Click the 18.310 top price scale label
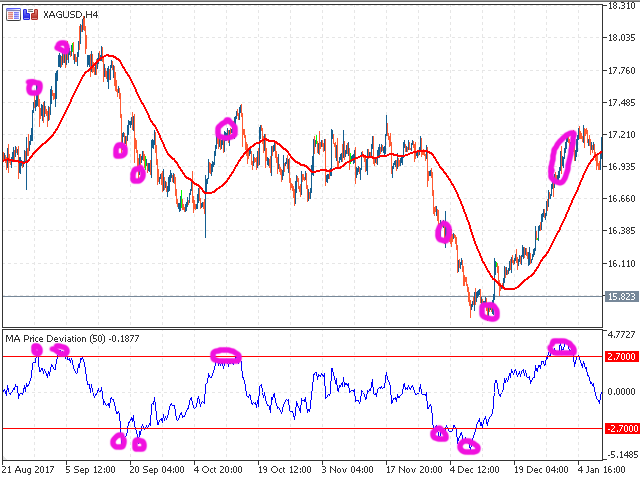Screen dimensions: 640x480 621,6
